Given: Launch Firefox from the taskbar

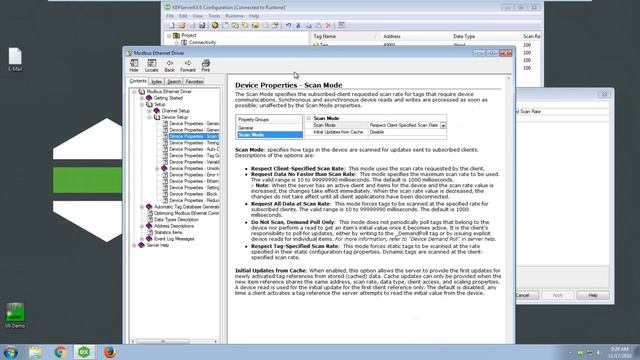Looking at the screenshot, I should 109,352.
